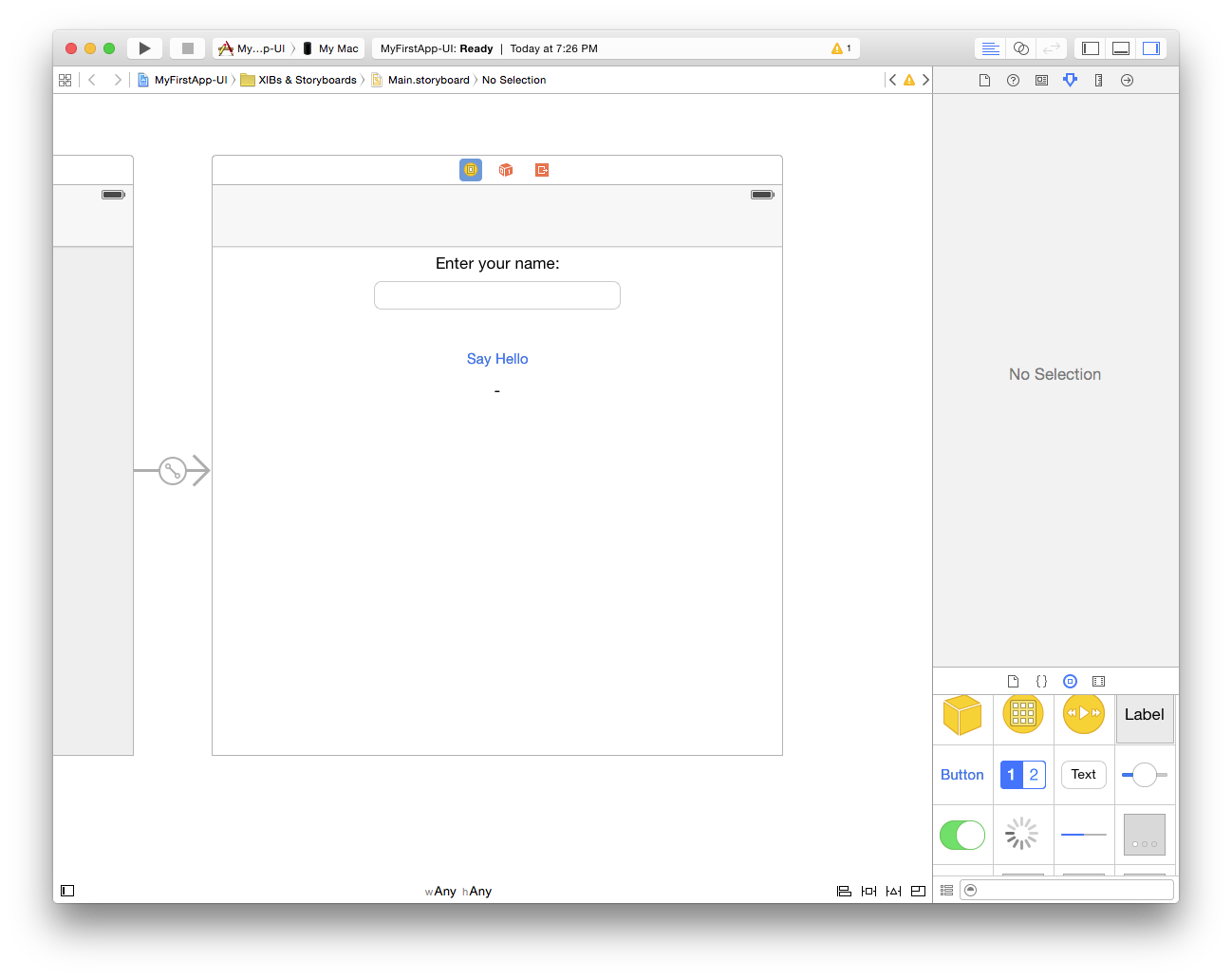This screenshot has height=979, width=1232.
Task: Choose the My Mac destination
Action: point(331,48)
